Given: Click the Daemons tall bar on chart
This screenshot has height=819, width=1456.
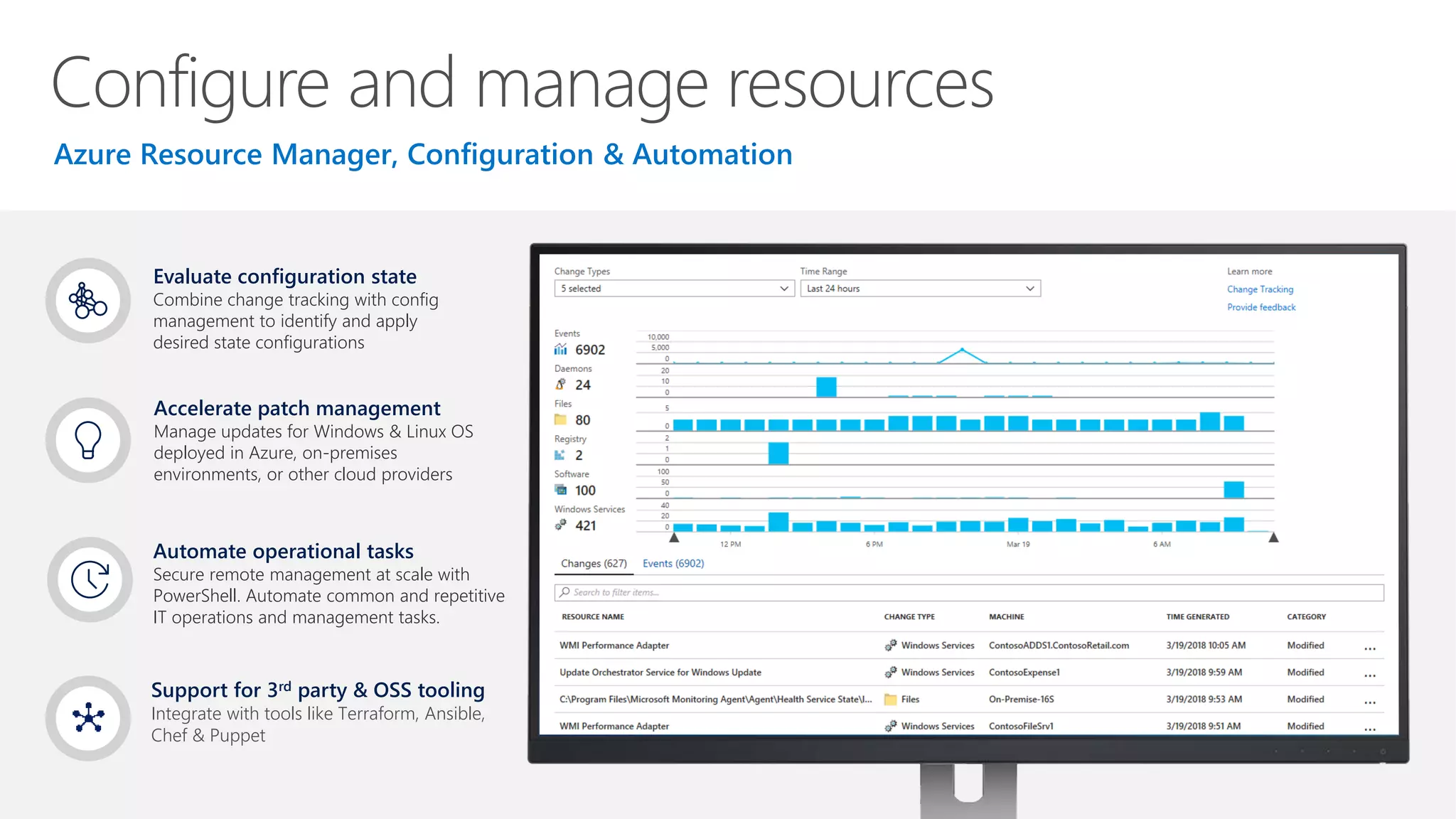Looking at the screenshot, I should tap(826, 387).
